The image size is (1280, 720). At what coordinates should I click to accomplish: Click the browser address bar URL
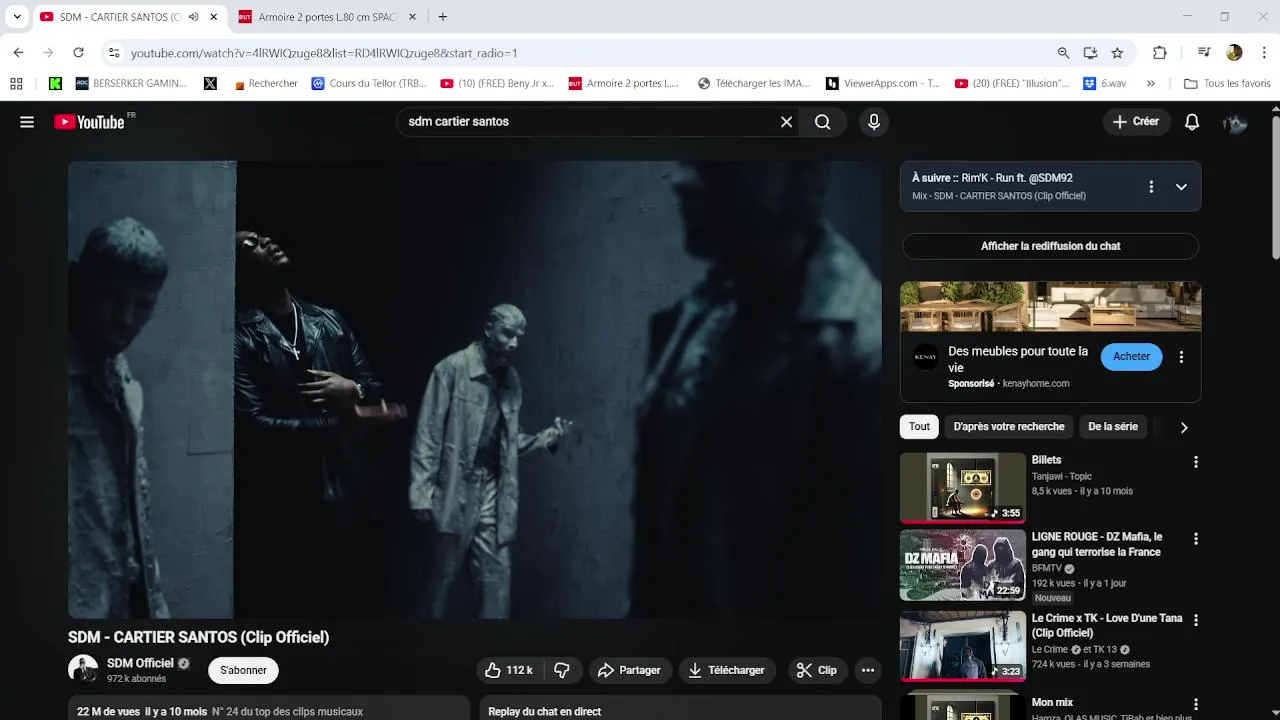tap(324, 53)
